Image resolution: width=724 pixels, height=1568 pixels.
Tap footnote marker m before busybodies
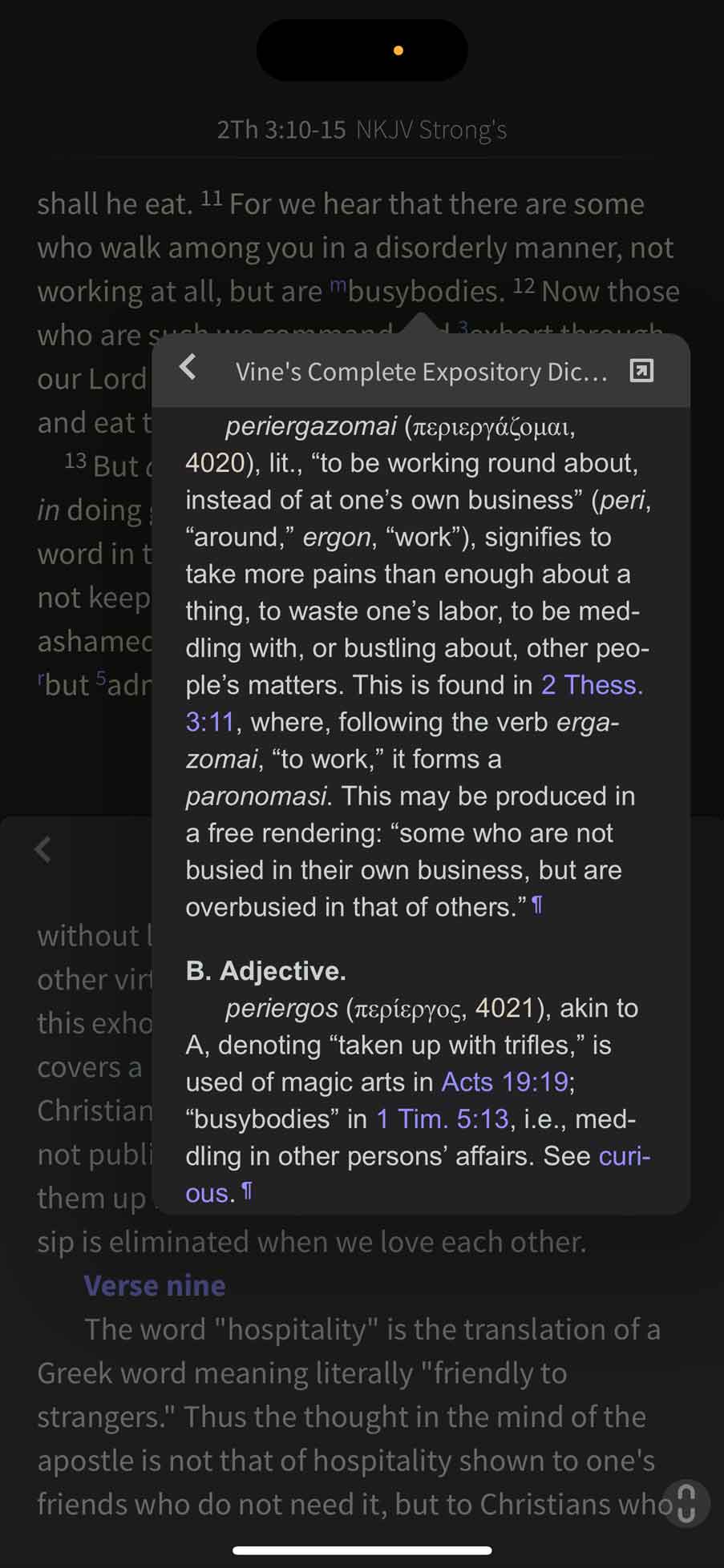pos(338,286)
